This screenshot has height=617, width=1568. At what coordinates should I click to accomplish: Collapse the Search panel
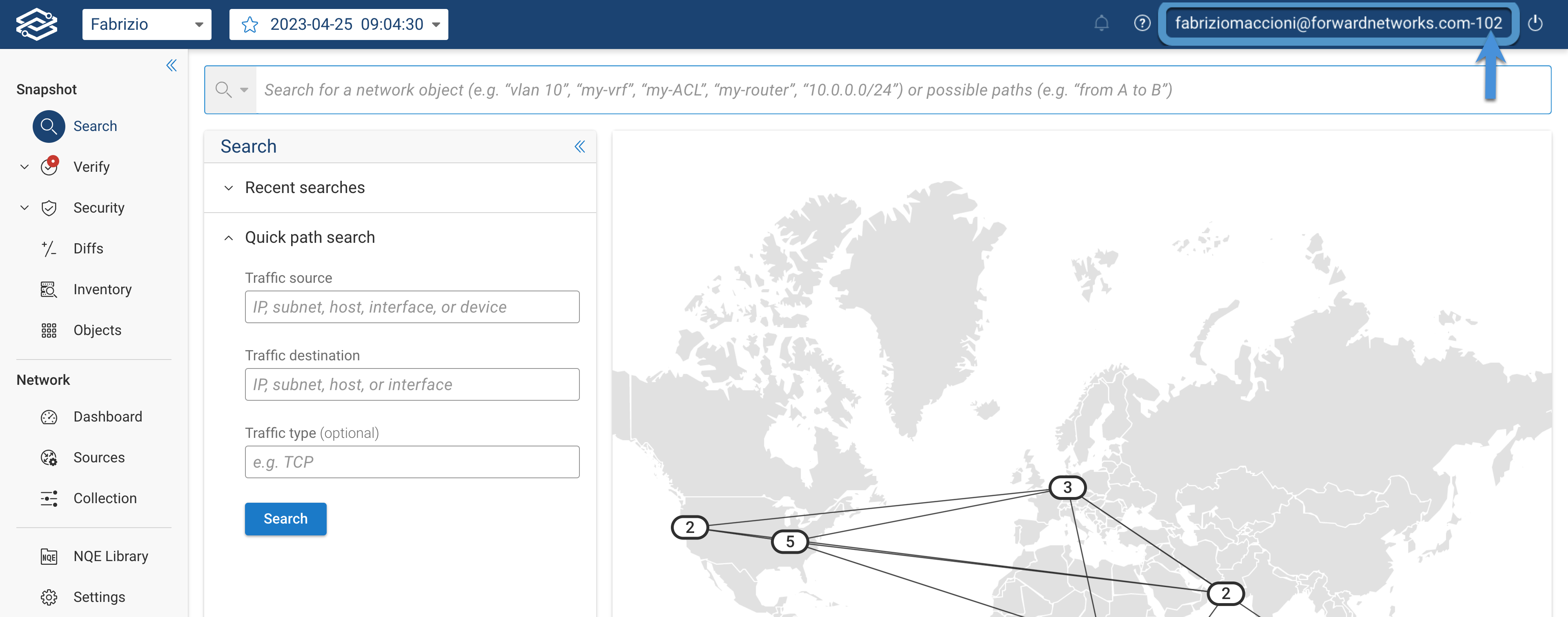click(x=579, y=146)
